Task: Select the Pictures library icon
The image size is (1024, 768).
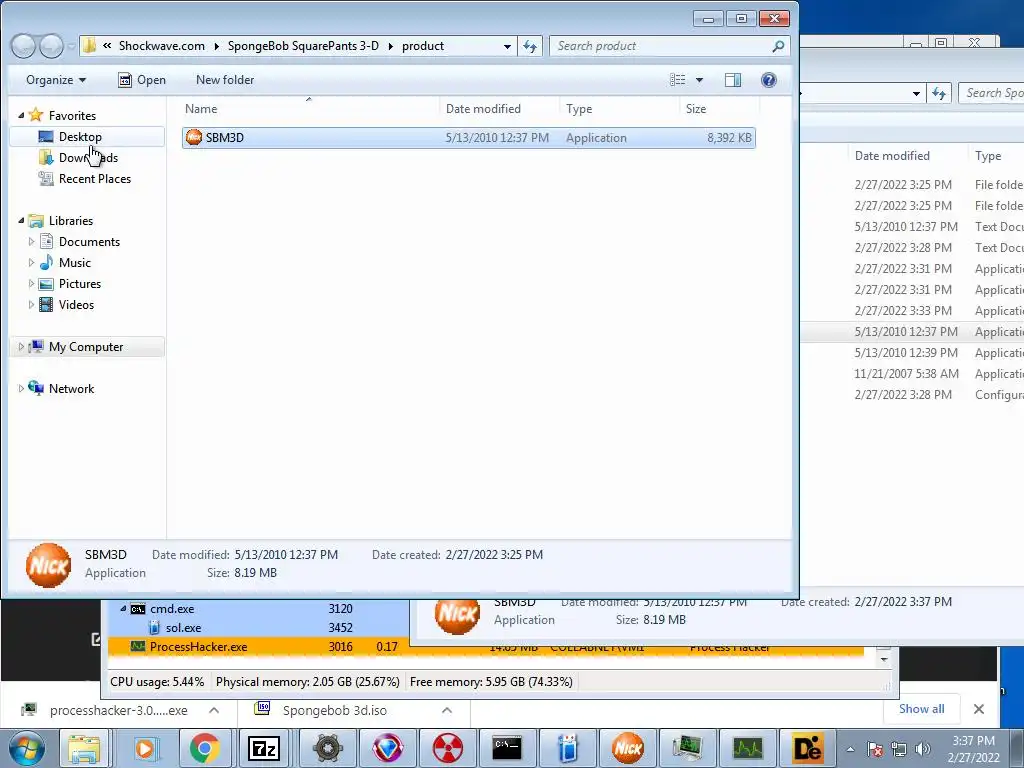Action: [x=46, y=283]
